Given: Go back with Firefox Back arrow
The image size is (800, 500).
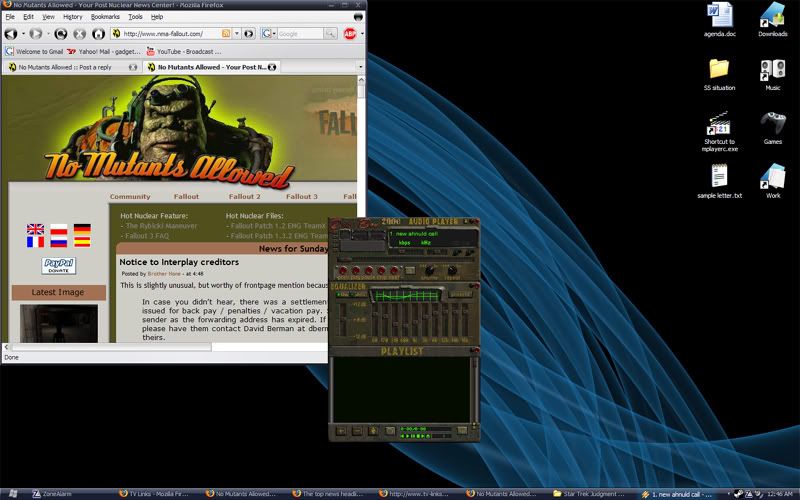Looking at the screenshot, I should click(11, 34).
